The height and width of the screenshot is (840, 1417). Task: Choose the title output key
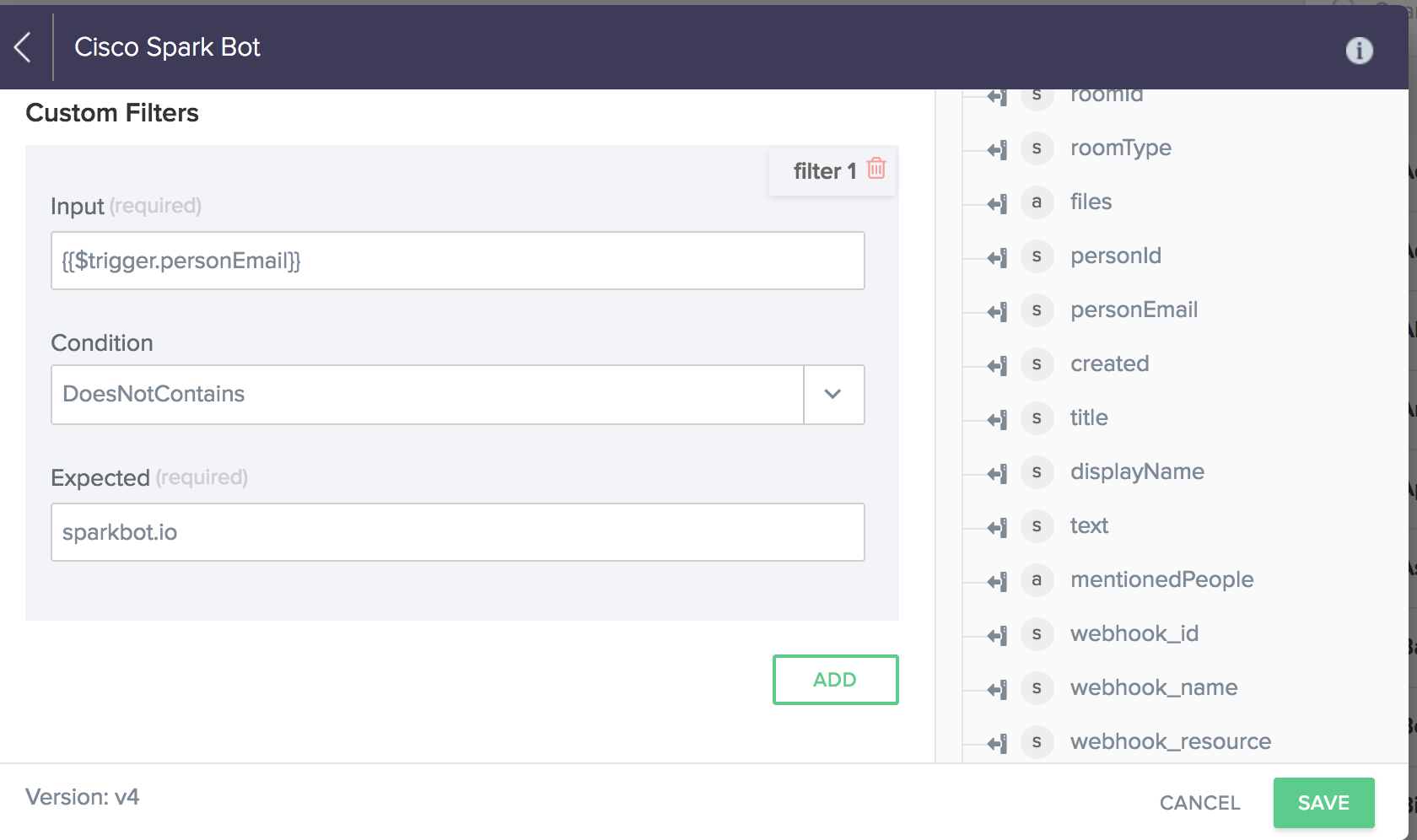coord(1089,418)
